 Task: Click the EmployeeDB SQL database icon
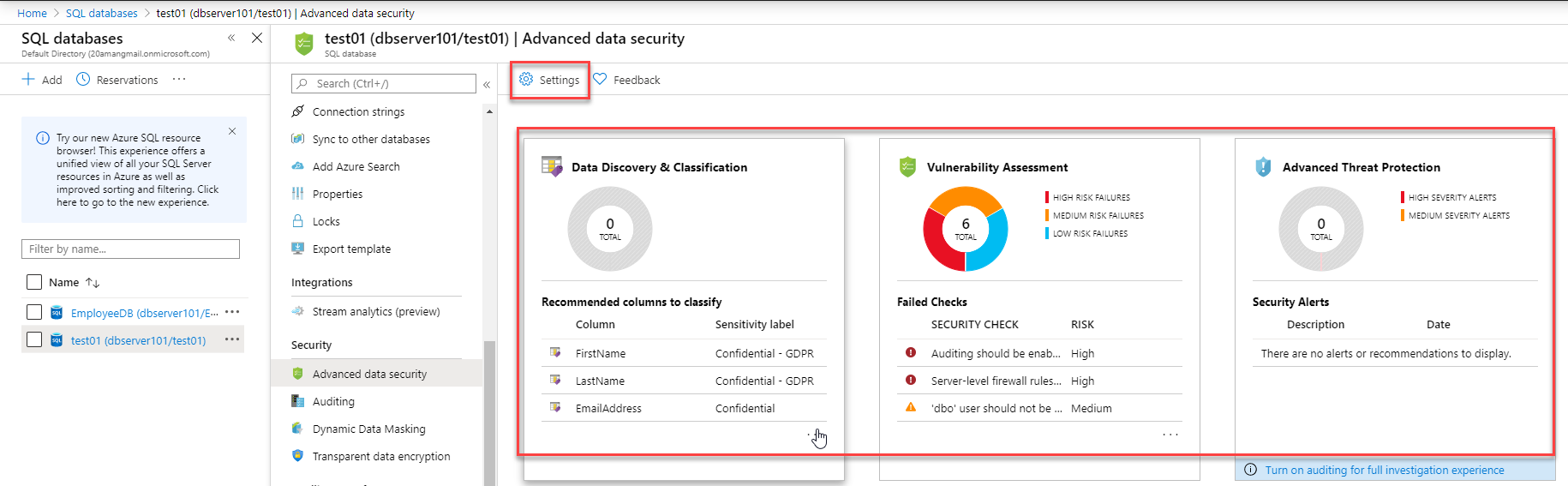pyautogui.click(x=57, y=312)
